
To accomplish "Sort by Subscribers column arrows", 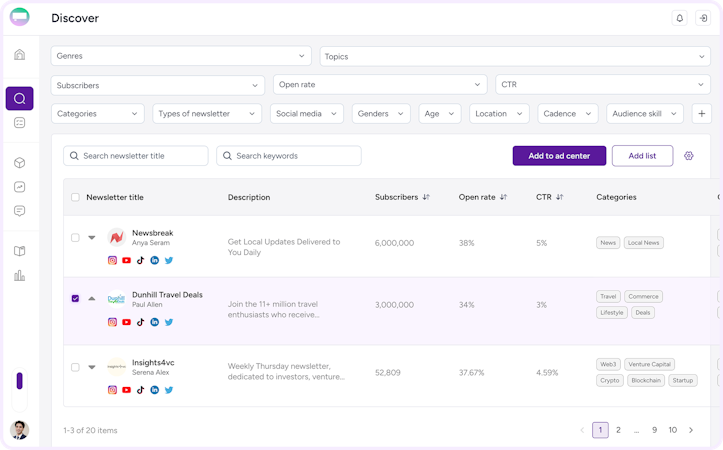I will tap(426, 197).
